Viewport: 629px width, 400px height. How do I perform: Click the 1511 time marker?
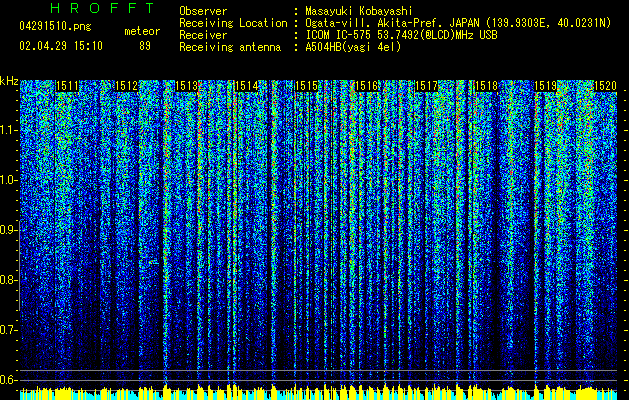pos(67,86)
